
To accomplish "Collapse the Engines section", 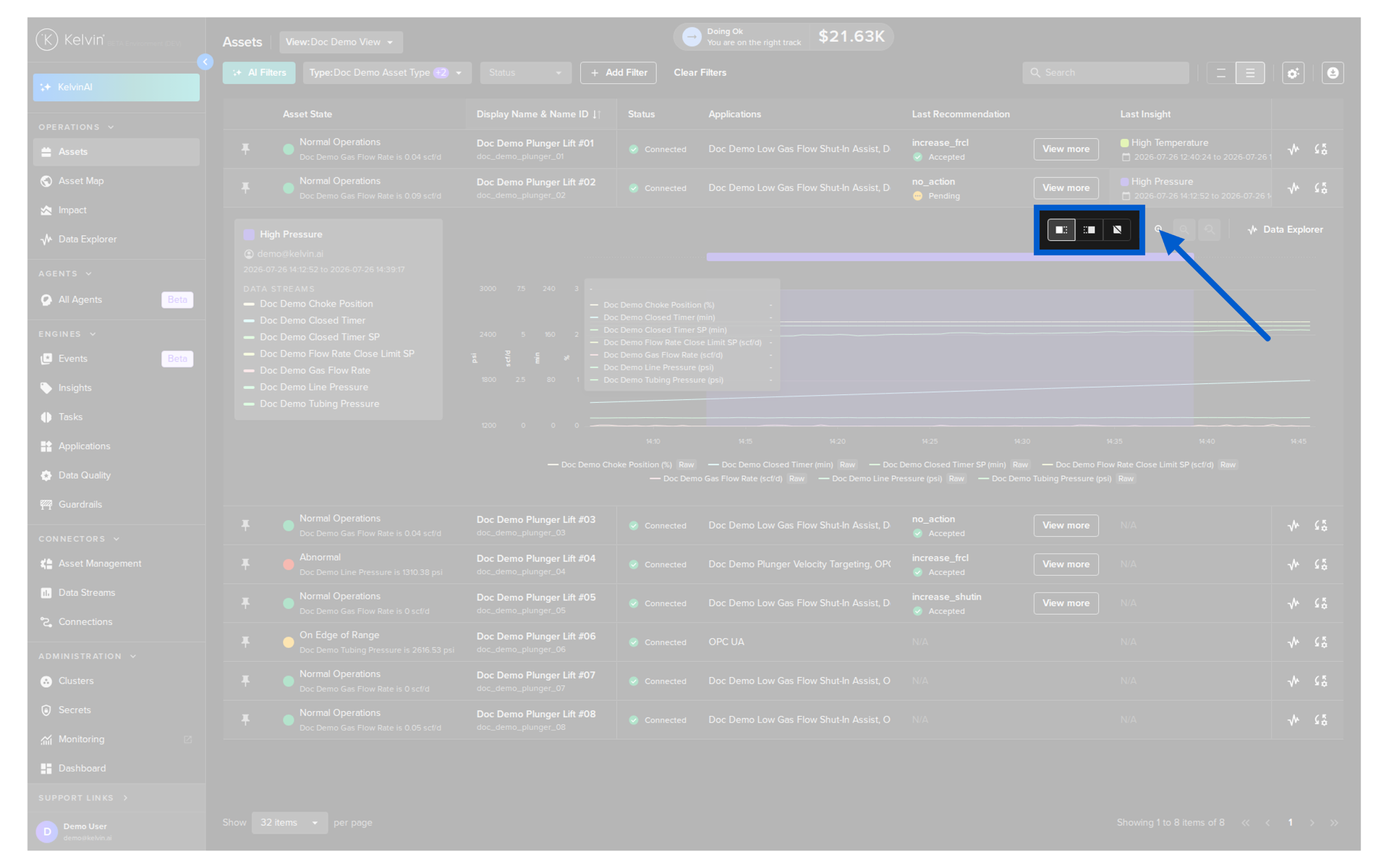I will (x=93, y=334).
